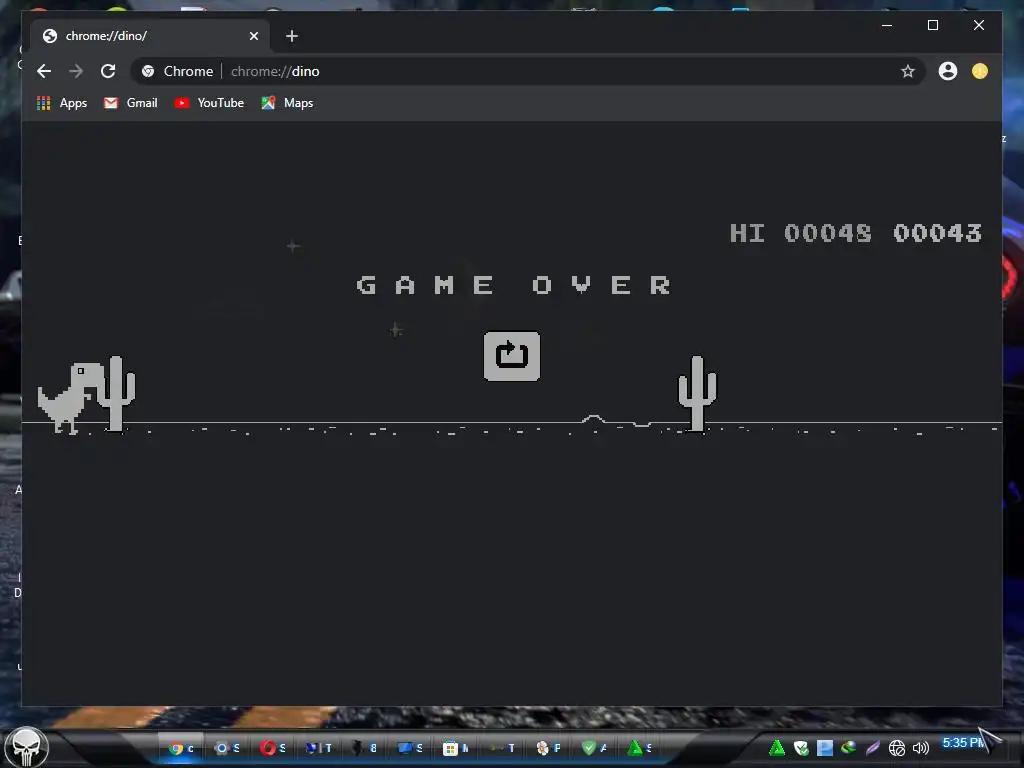The height and width of the screenshot is (768, 1024).
Task: Open the skull Start button
Action: [x=26, y=747]
